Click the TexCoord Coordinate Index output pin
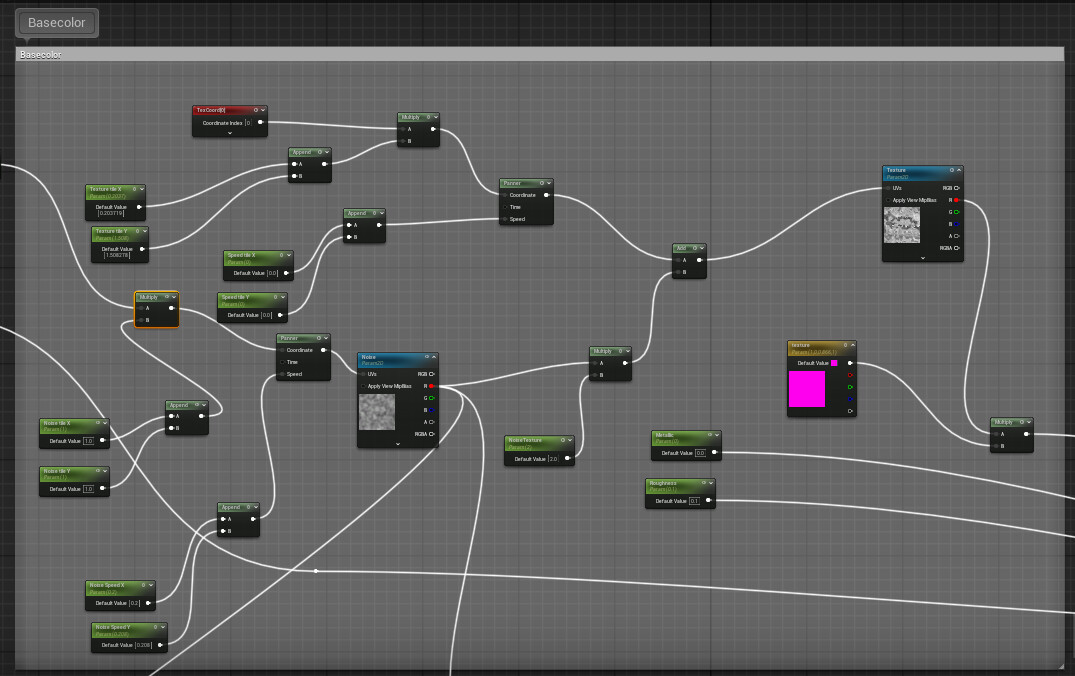1075x676 pixels. click(261, 123)
